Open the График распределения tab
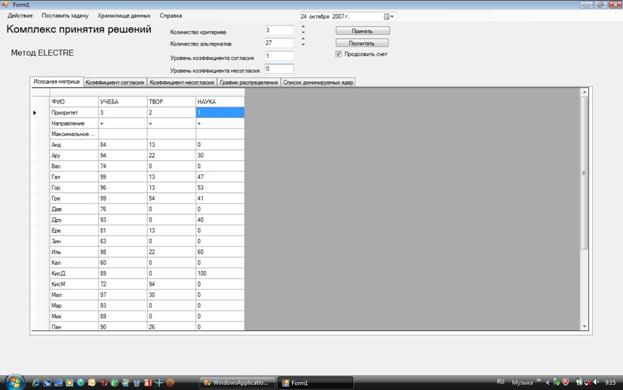This screenshot has height=390, width=623. [x=249, y=82]
